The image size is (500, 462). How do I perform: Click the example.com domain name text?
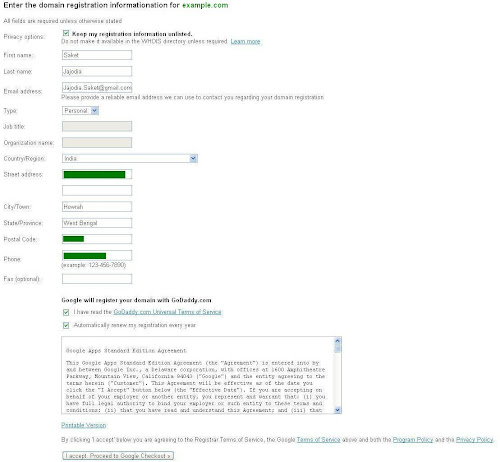pos(205,5)
